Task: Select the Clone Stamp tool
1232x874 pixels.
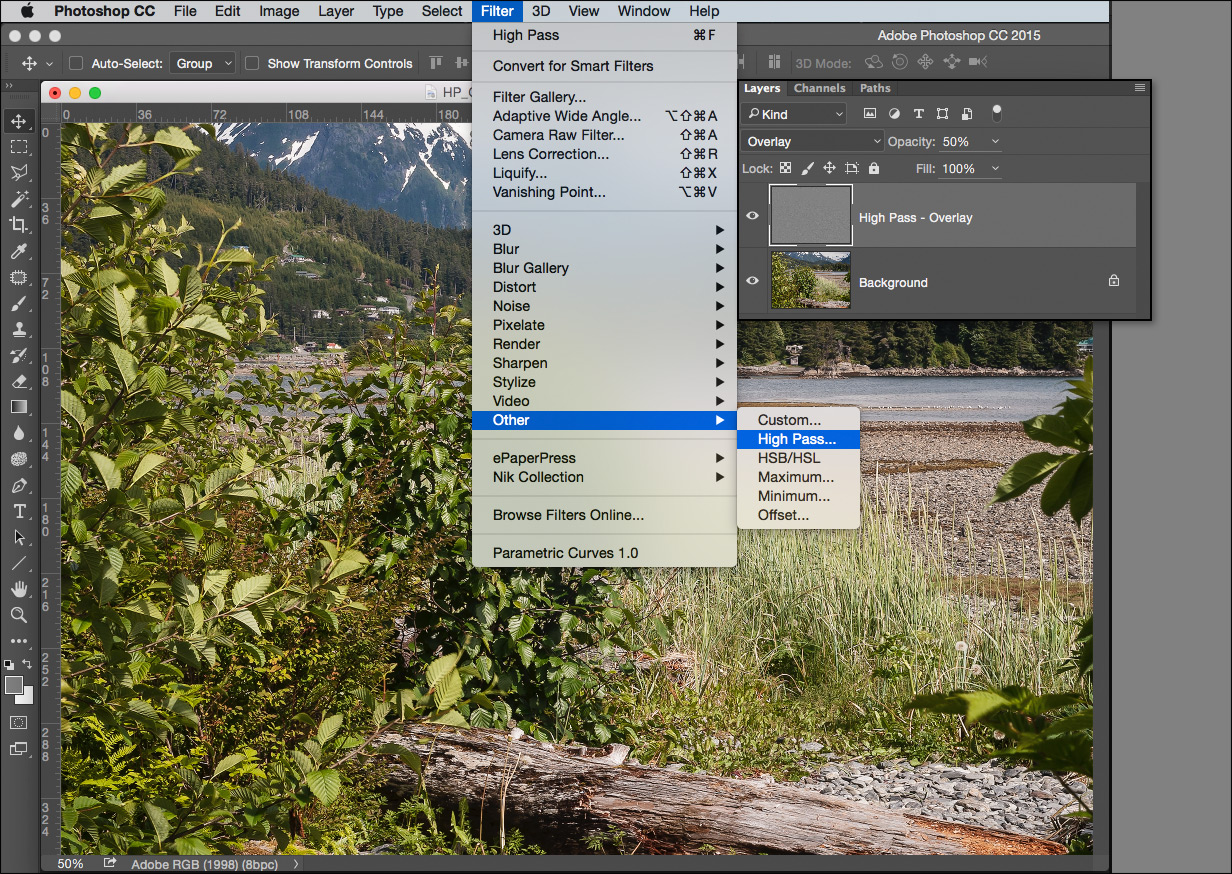Action: coord(19,329)
